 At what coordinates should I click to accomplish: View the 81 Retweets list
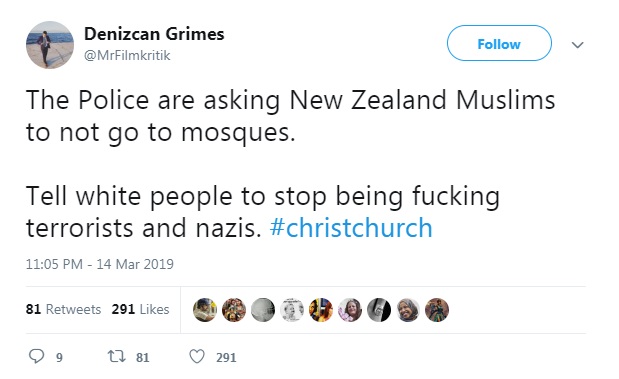coord(63,309)
